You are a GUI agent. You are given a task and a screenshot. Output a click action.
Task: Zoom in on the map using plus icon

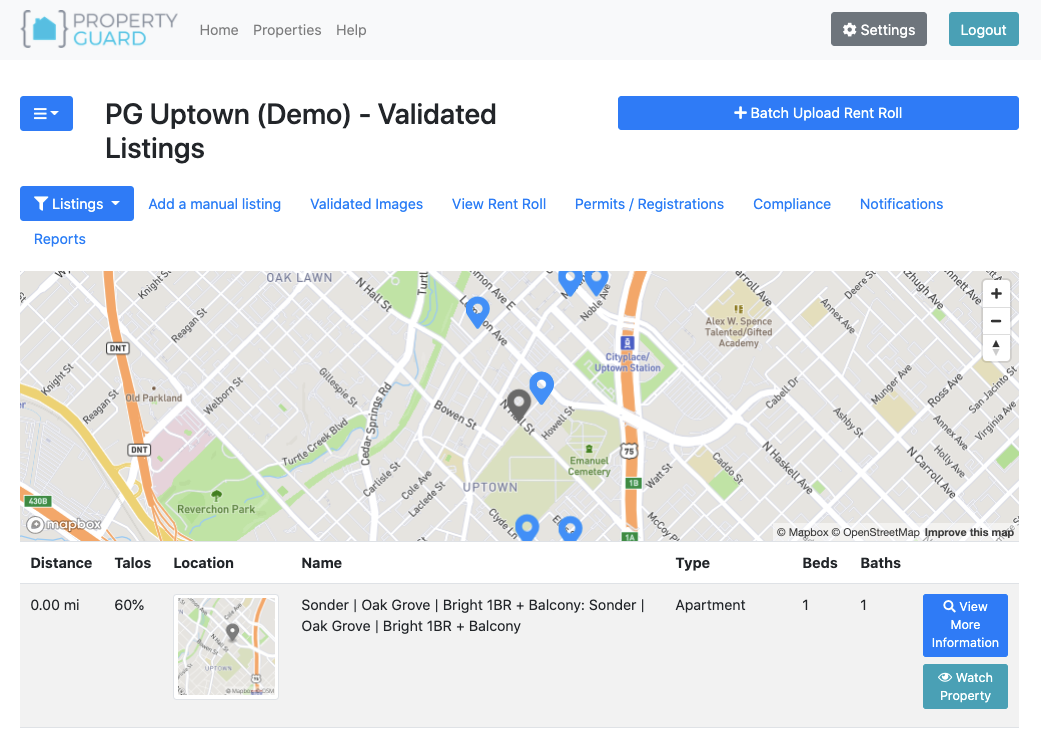coord(996,293)
